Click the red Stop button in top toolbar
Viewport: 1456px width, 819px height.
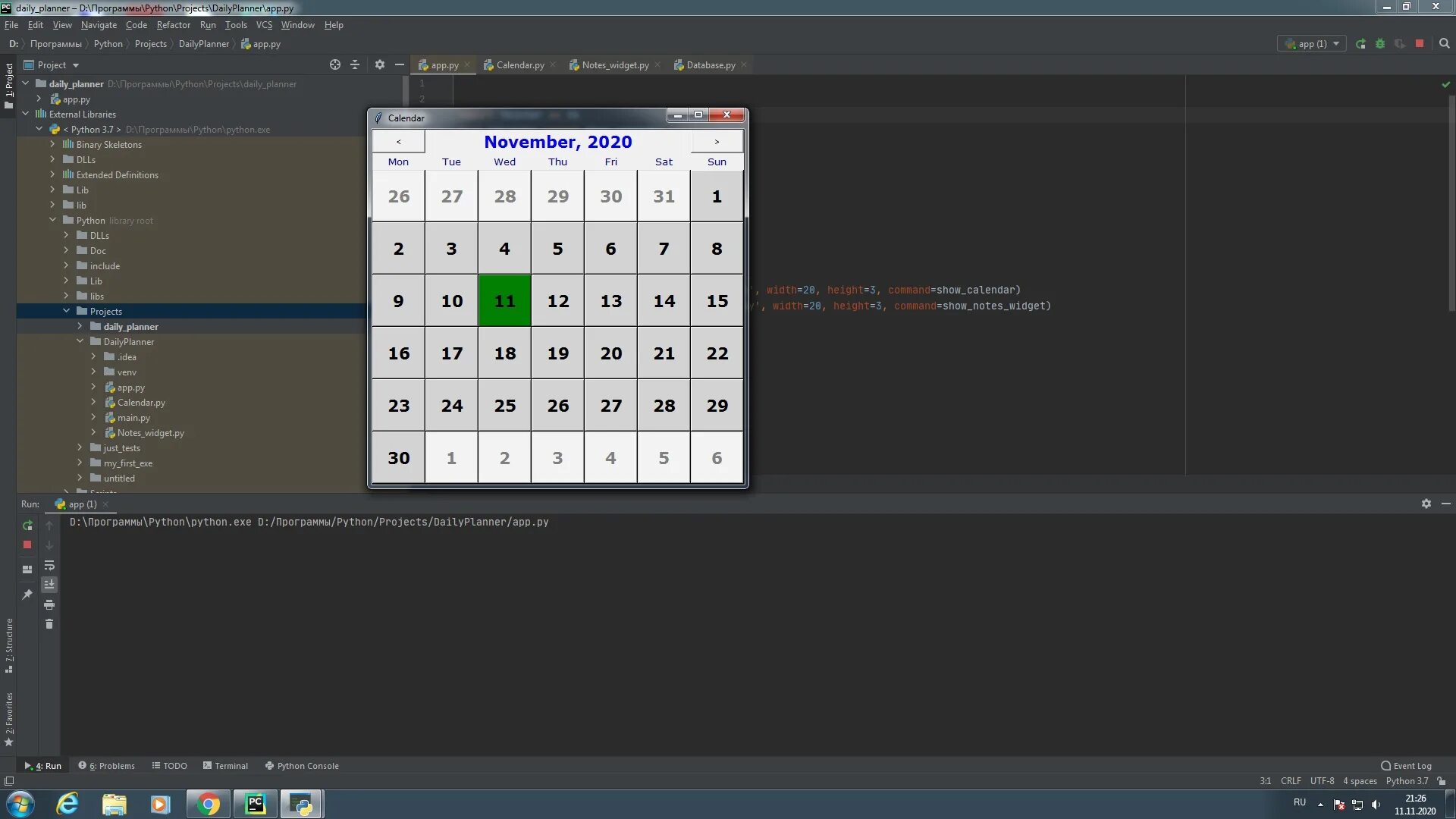pyautogui.click(x=1420, y=44)
